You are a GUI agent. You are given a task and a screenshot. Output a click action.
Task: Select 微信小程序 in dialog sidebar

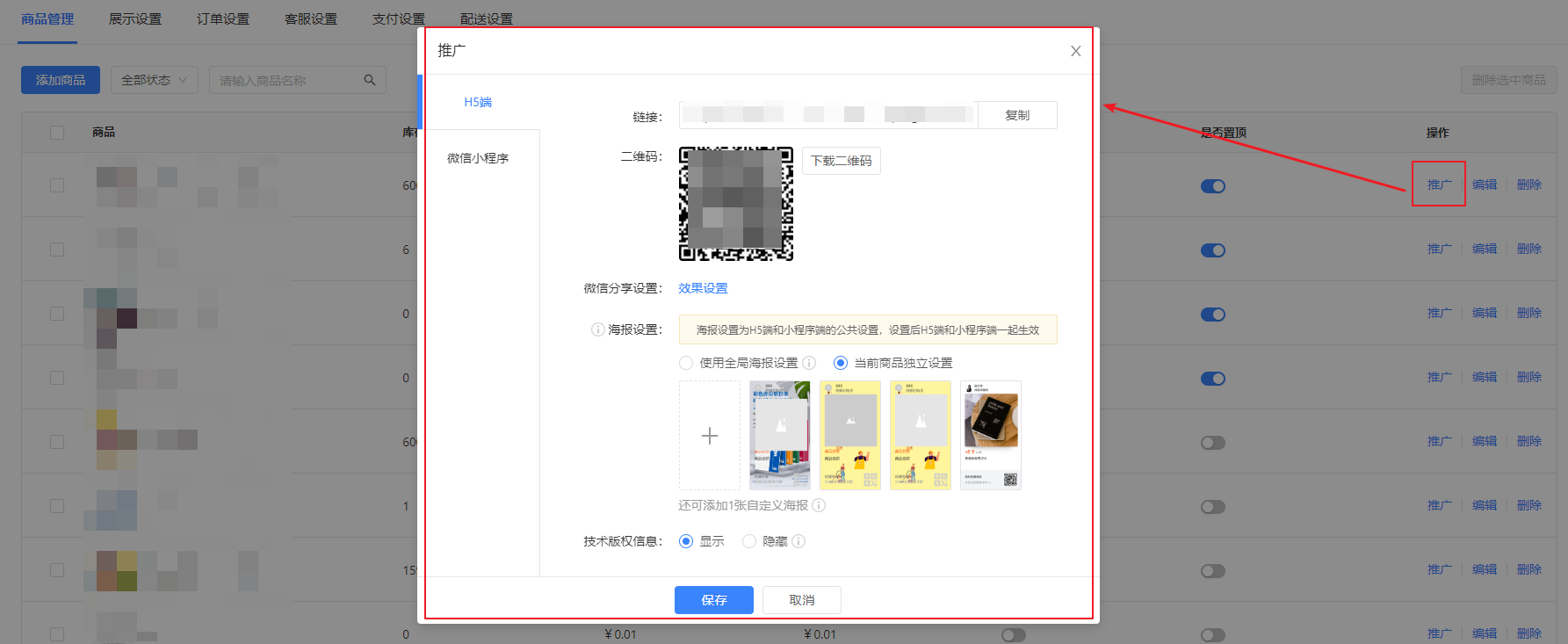(479, 158)
